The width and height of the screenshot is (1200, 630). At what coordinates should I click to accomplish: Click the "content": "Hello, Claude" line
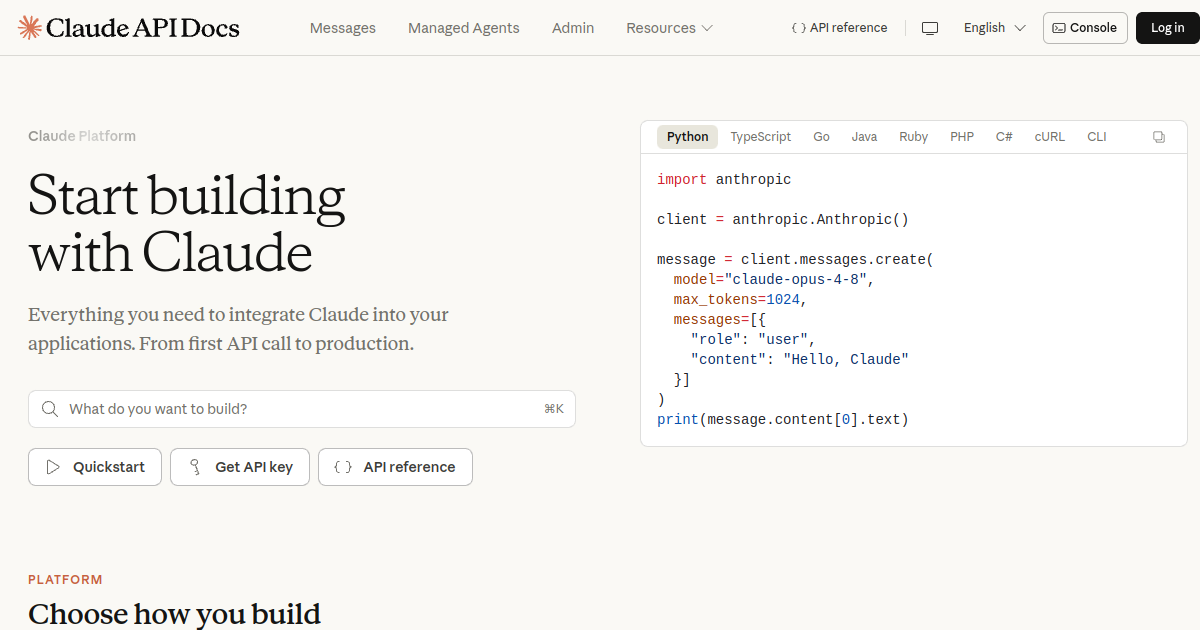pos(800,360)
